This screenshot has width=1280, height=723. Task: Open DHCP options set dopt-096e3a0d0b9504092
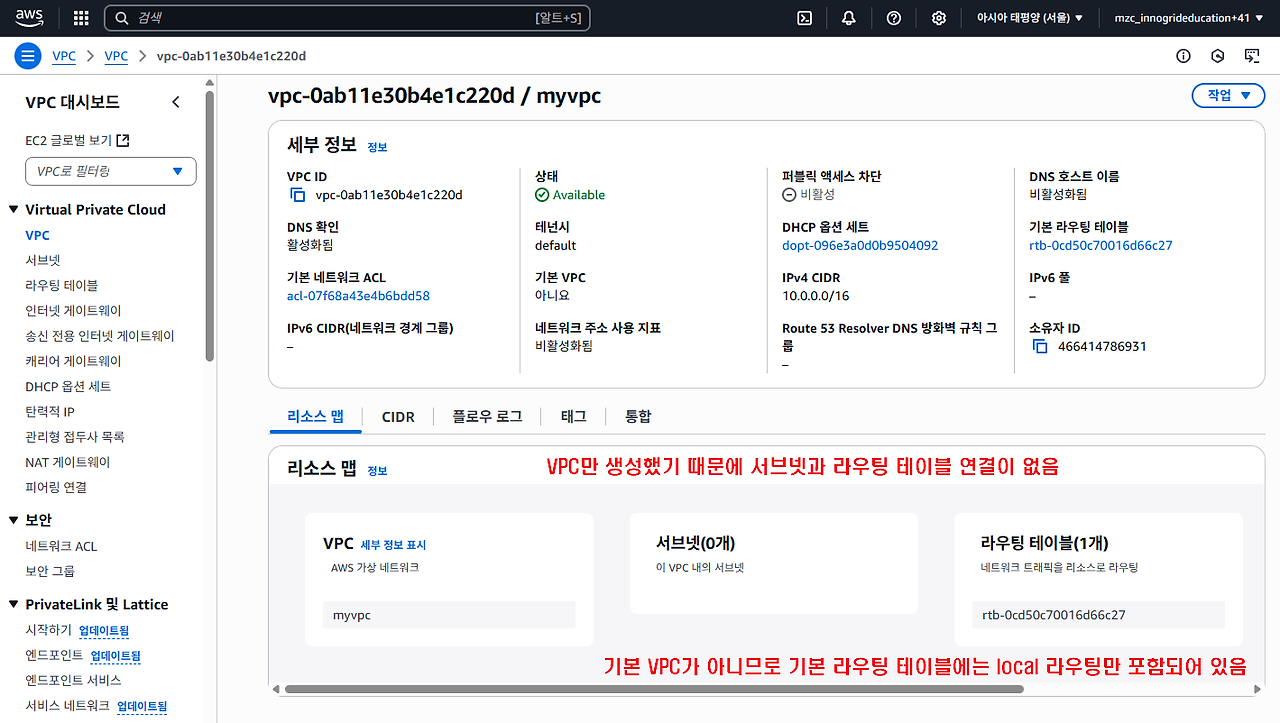[x=860, y=245]
